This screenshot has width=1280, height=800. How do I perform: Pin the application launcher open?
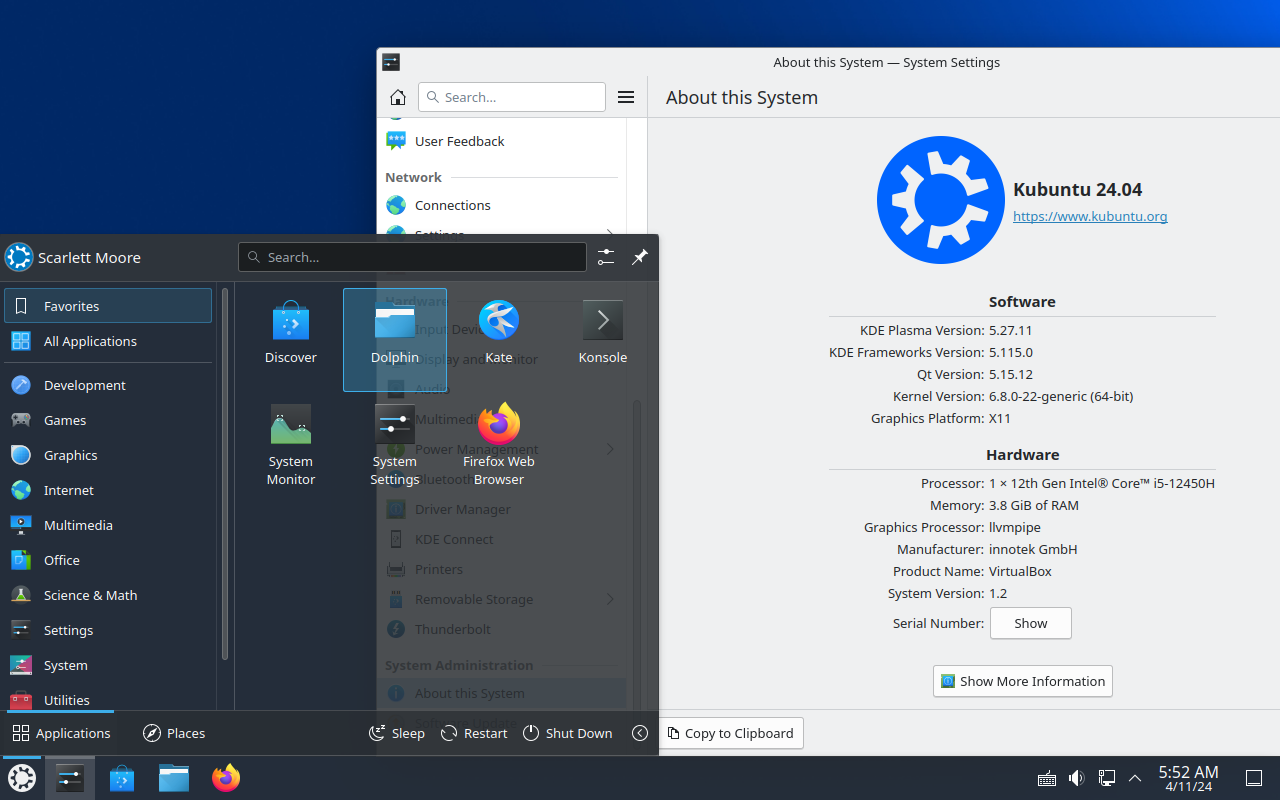[x=640, y=257]
